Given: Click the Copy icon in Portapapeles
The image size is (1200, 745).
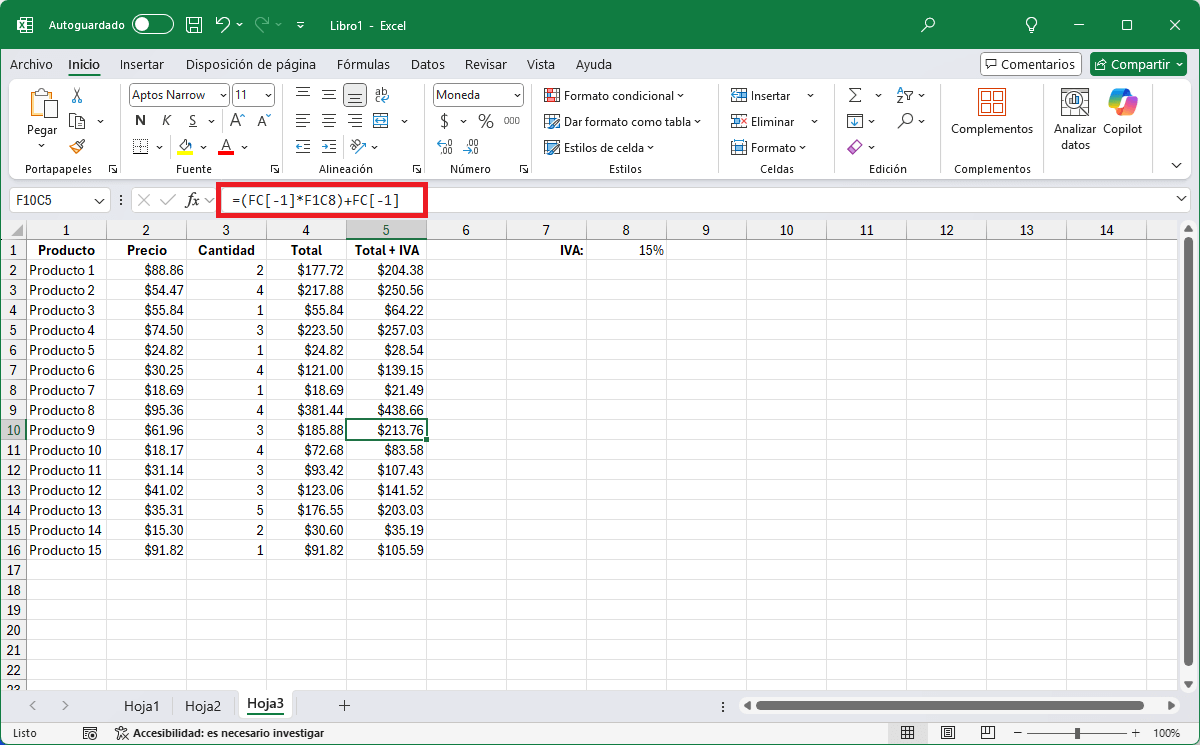Looking at the screenshot, I should 78,121.
